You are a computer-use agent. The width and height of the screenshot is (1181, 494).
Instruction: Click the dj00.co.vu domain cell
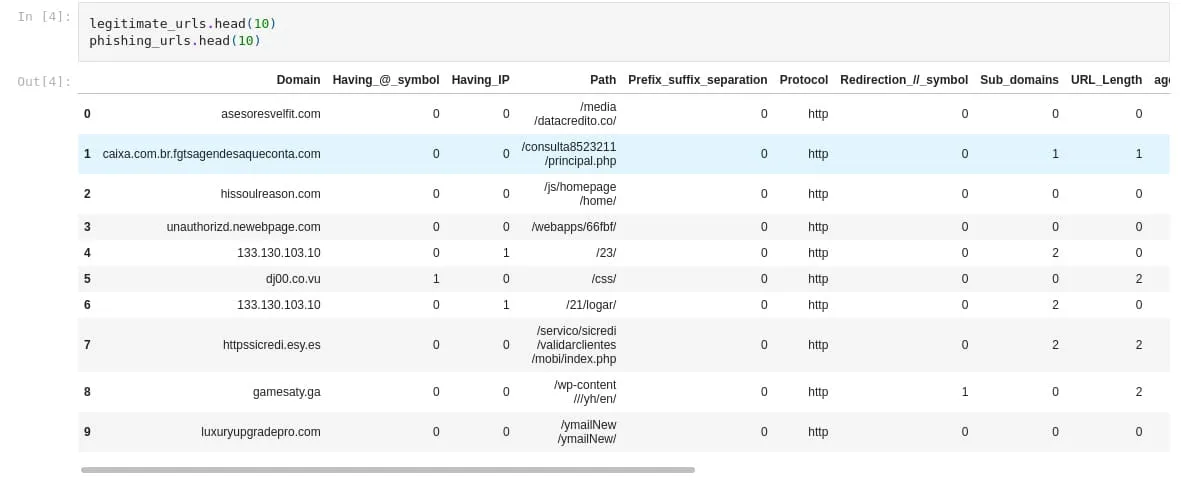click(293, 279)
